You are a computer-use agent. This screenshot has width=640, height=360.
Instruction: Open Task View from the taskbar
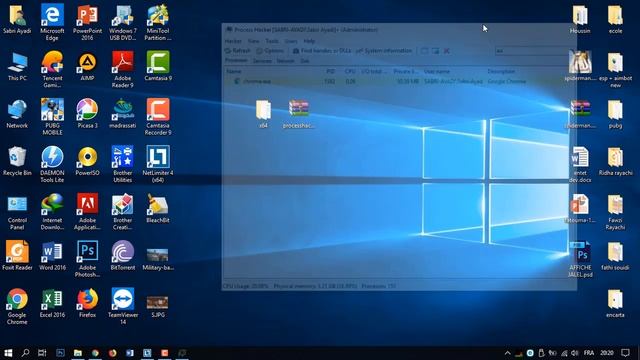pos(42,353)
